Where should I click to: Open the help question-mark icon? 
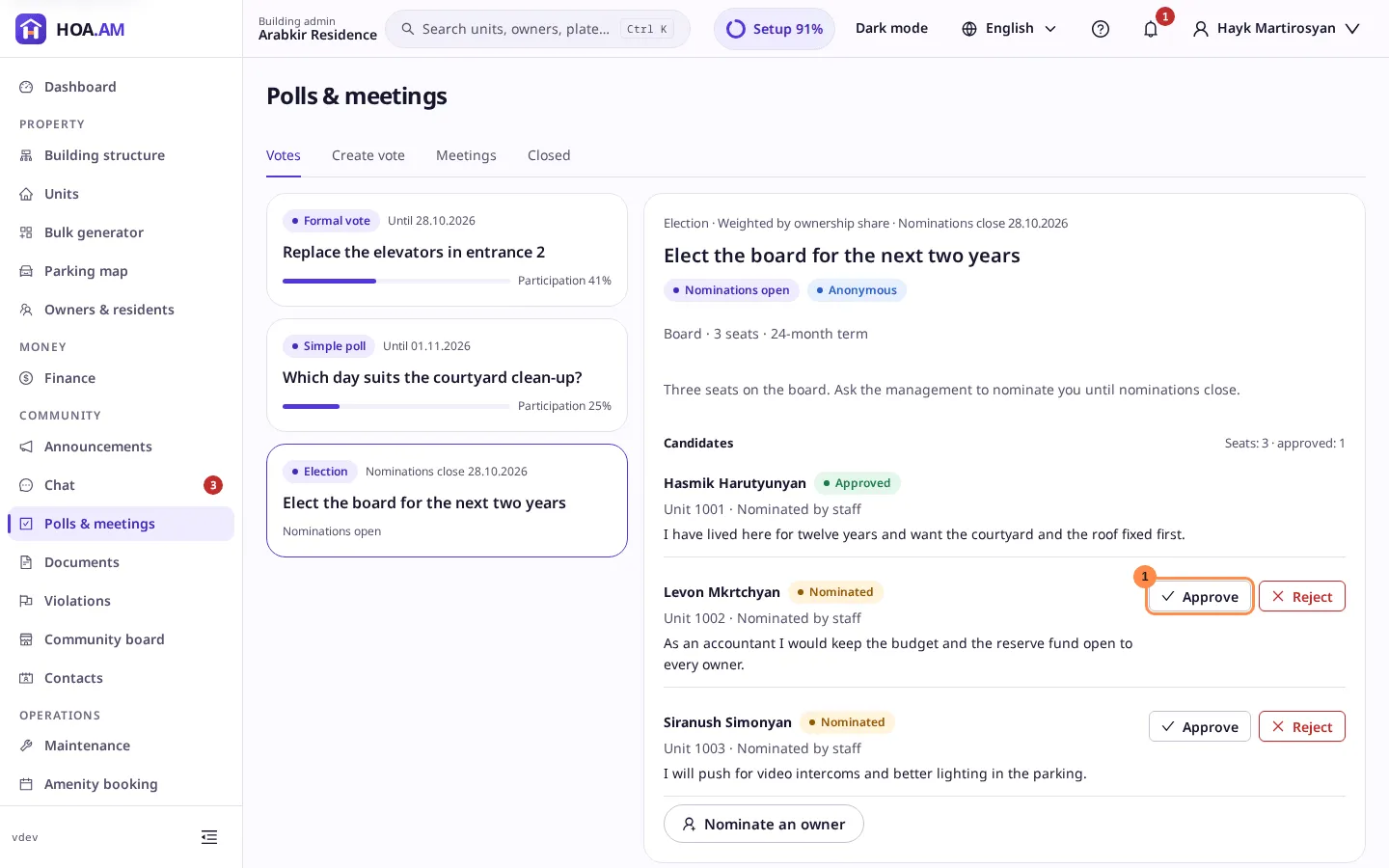click(1101, 29)
